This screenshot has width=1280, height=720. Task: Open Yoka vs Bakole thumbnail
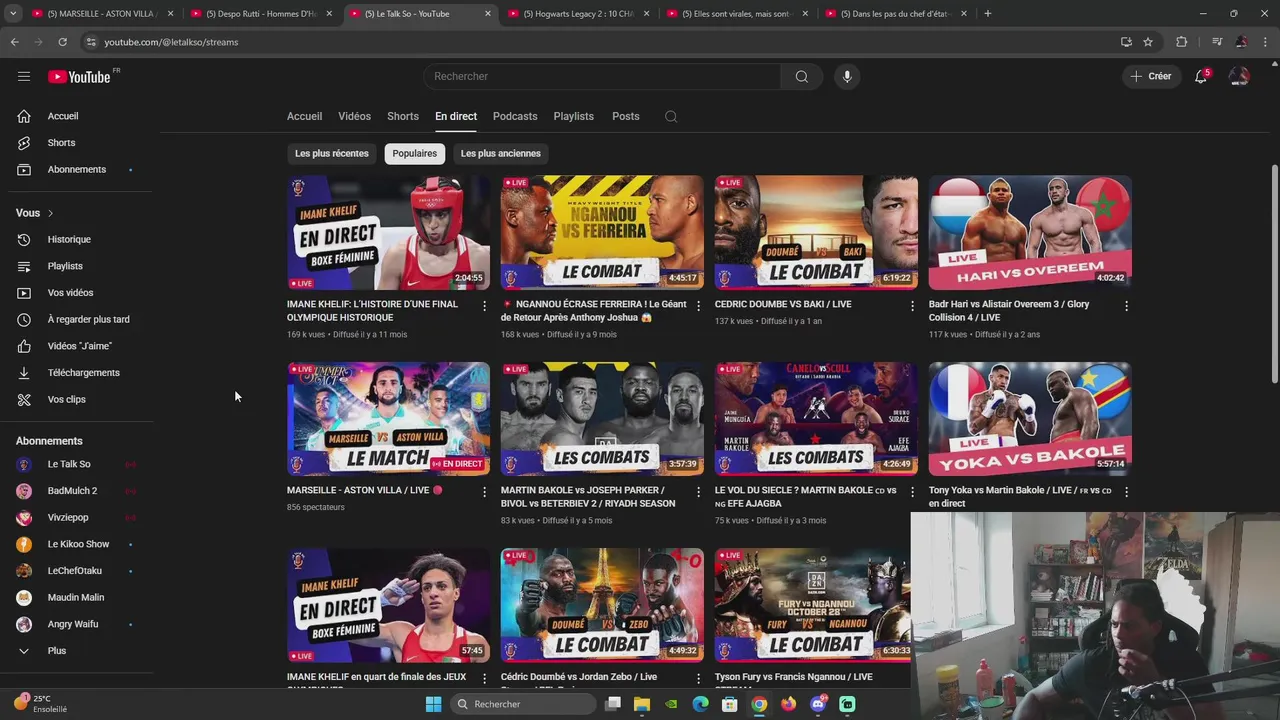pyautogui.click(x=1030, y=419)
